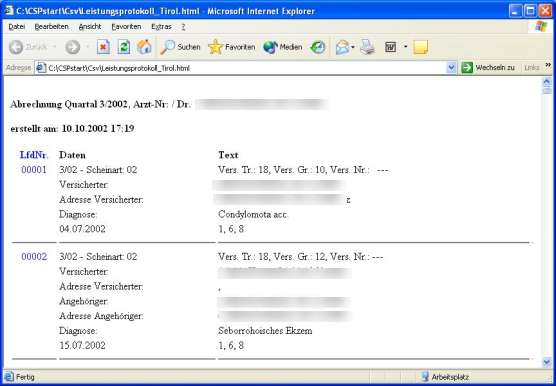The image size is (556, 386).
Task: Click the Wechseln zu button
Action: pos(488,67)
